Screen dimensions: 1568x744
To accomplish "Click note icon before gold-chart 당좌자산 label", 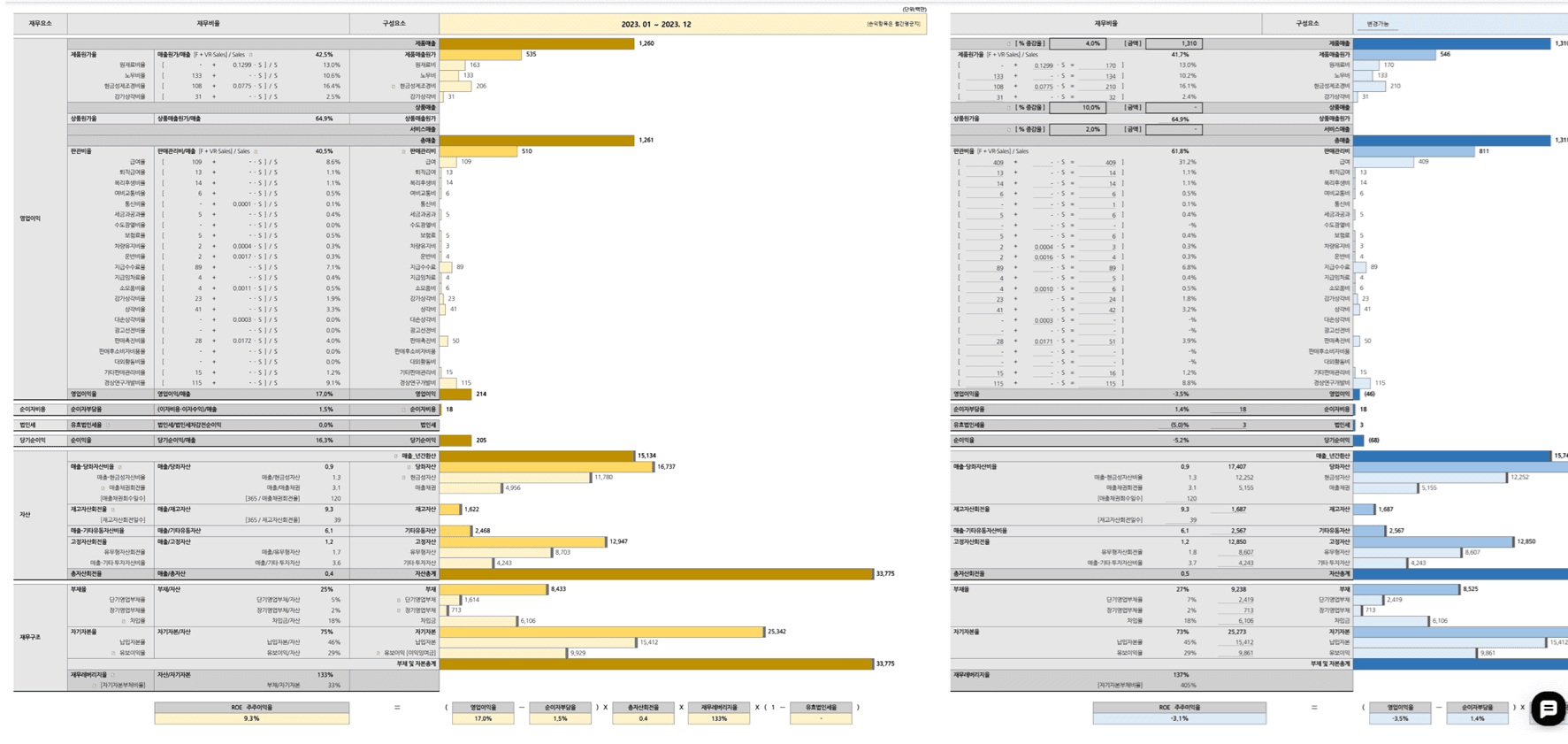I will click(x=409, y=467).
